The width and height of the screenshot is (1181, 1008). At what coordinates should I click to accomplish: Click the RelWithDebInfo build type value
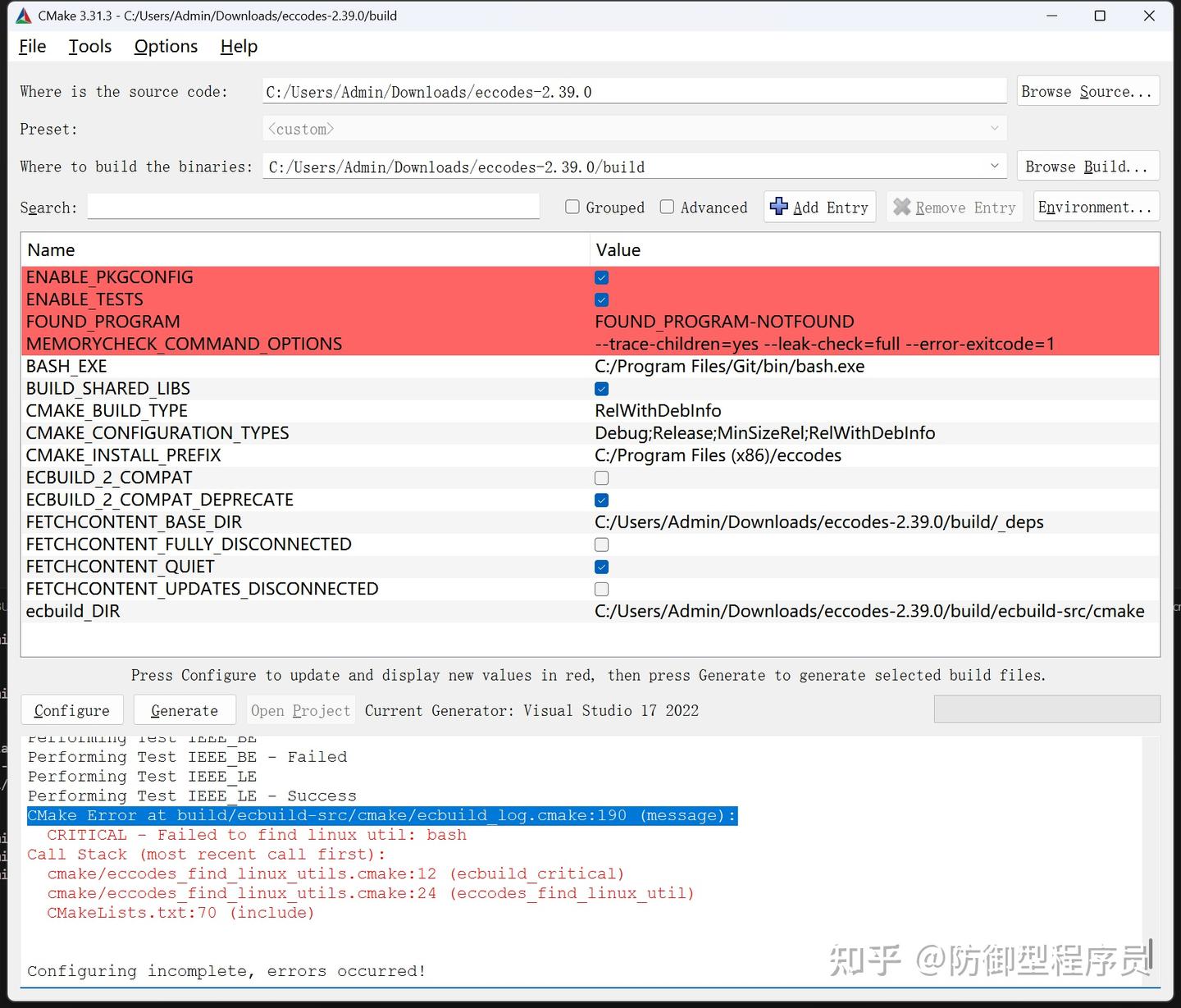[658, 410]
